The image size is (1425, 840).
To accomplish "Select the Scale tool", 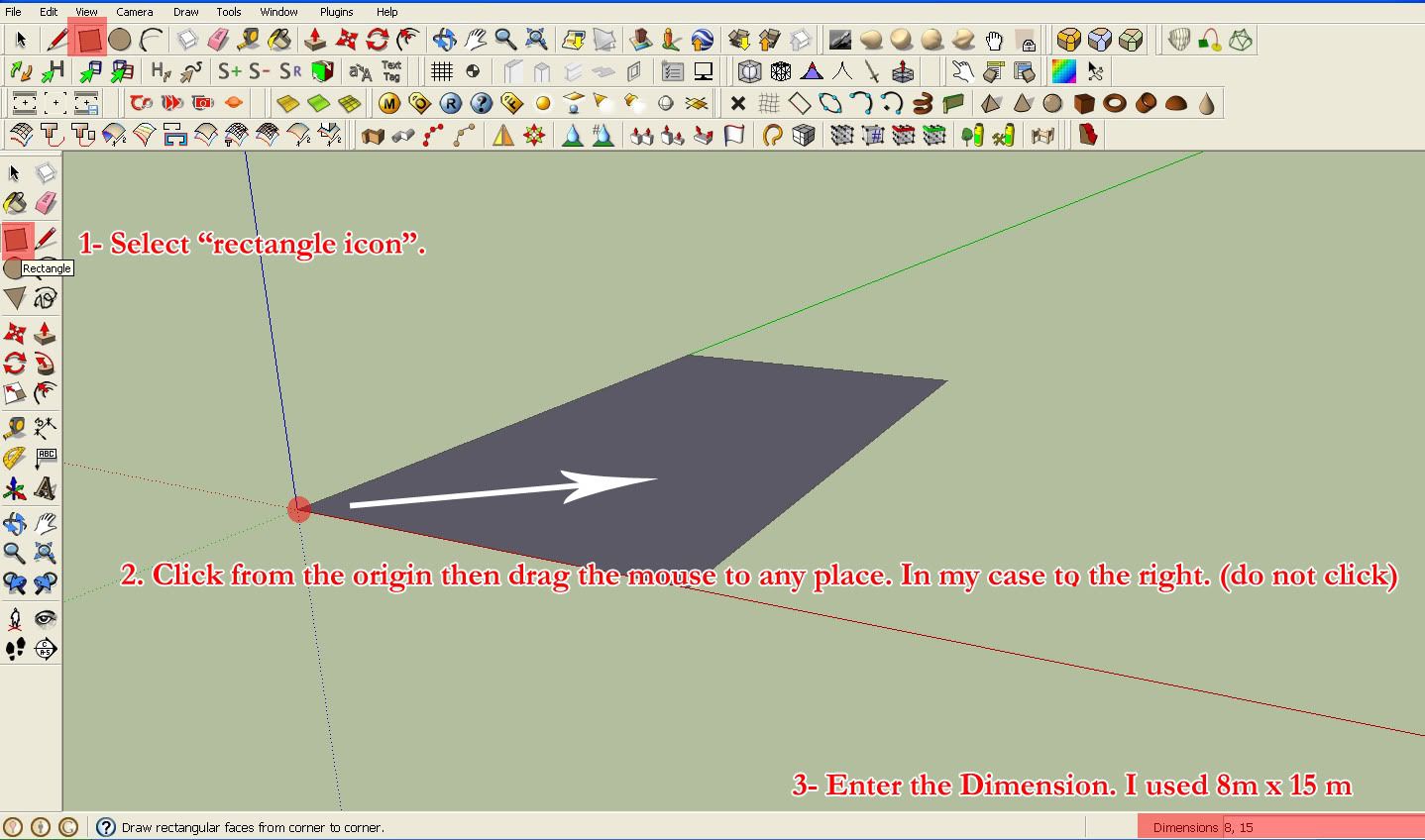I will [x=15, y=393].
